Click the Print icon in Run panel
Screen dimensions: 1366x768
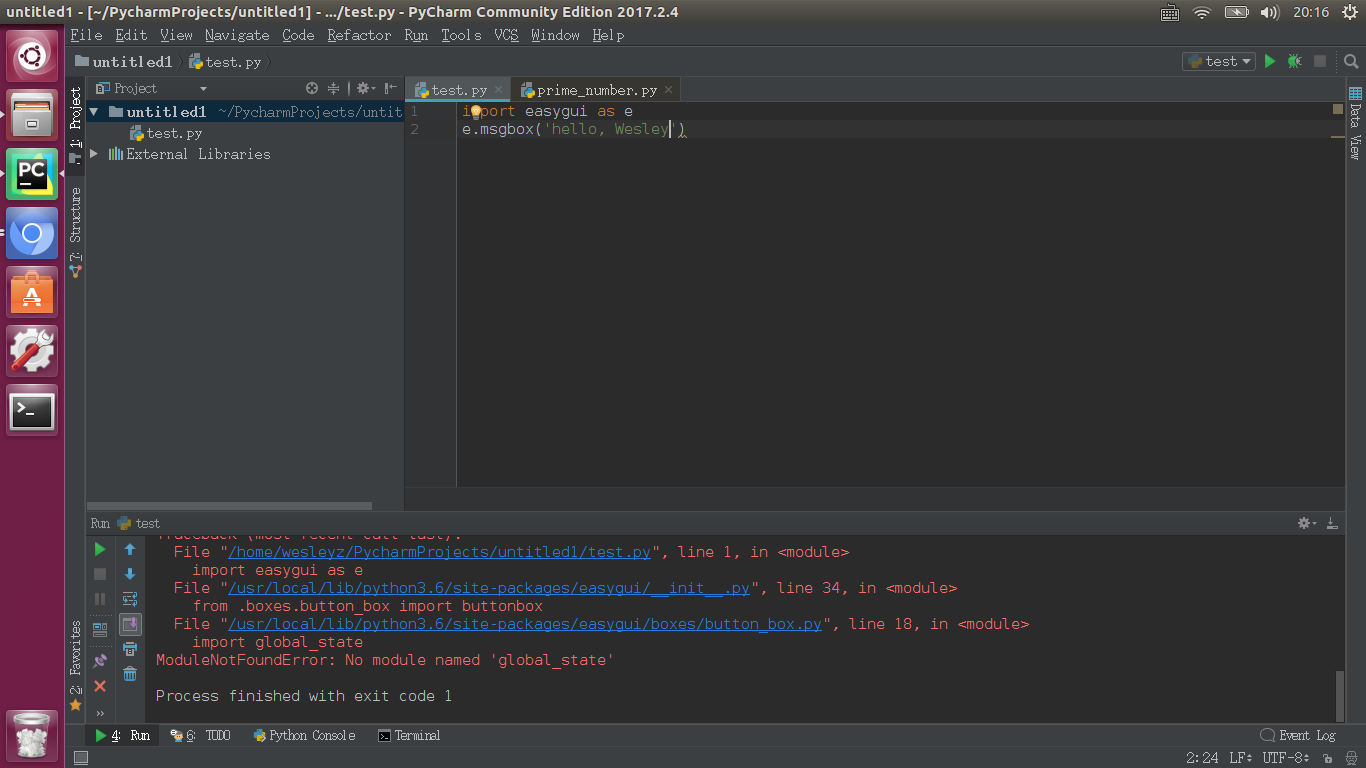tap(130, 650)
